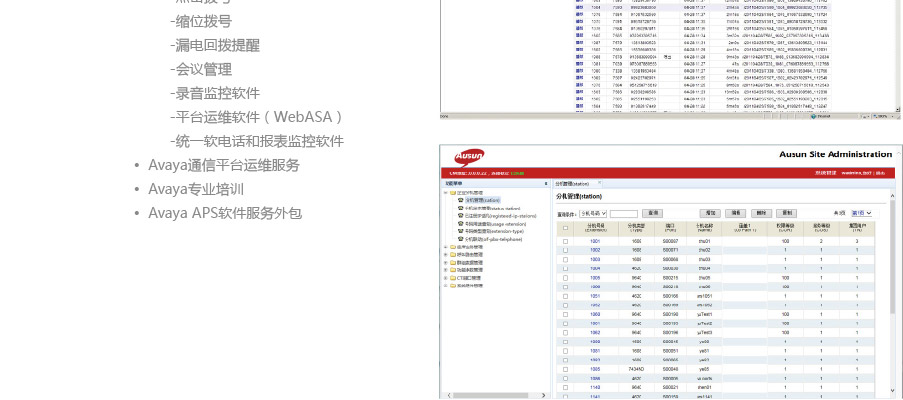Image resolution: width=903 pixels, height=400 pixels.
Task: Click the 查询 search button
Action: 652,213
